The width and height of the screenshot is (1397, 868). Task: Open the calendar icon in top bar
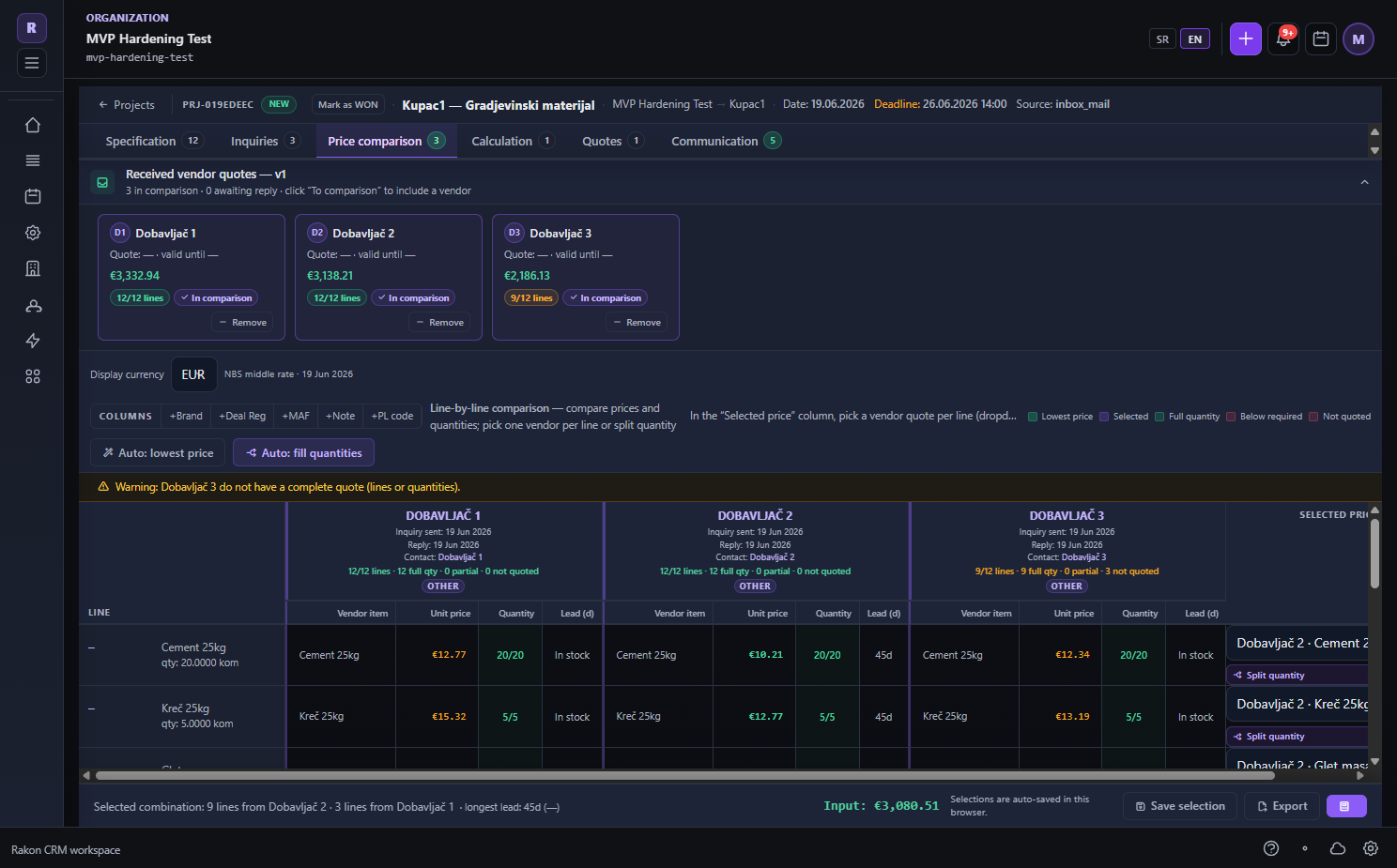point(1321,38)
